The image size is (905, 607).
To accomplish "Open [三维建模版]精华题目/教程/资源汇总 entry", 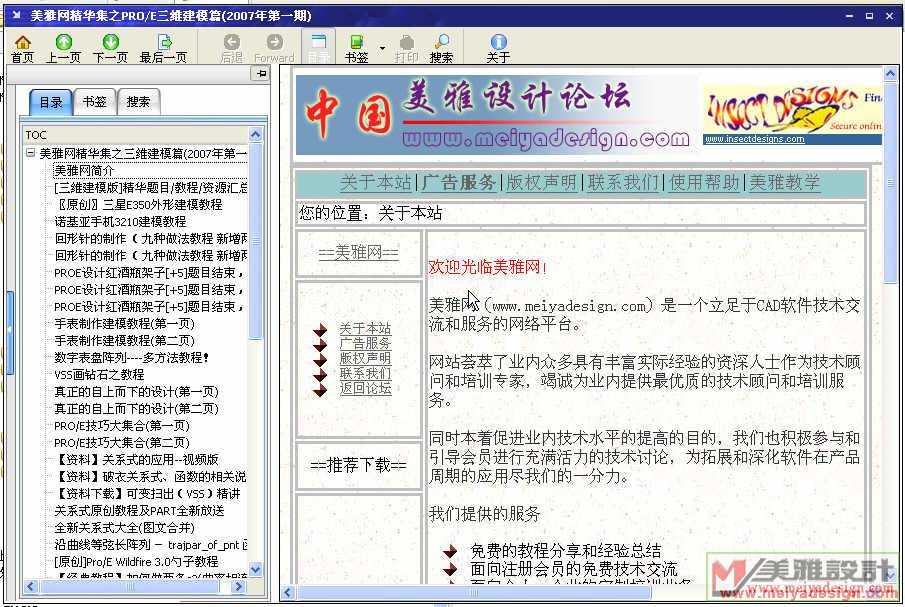I will point(151,187).
